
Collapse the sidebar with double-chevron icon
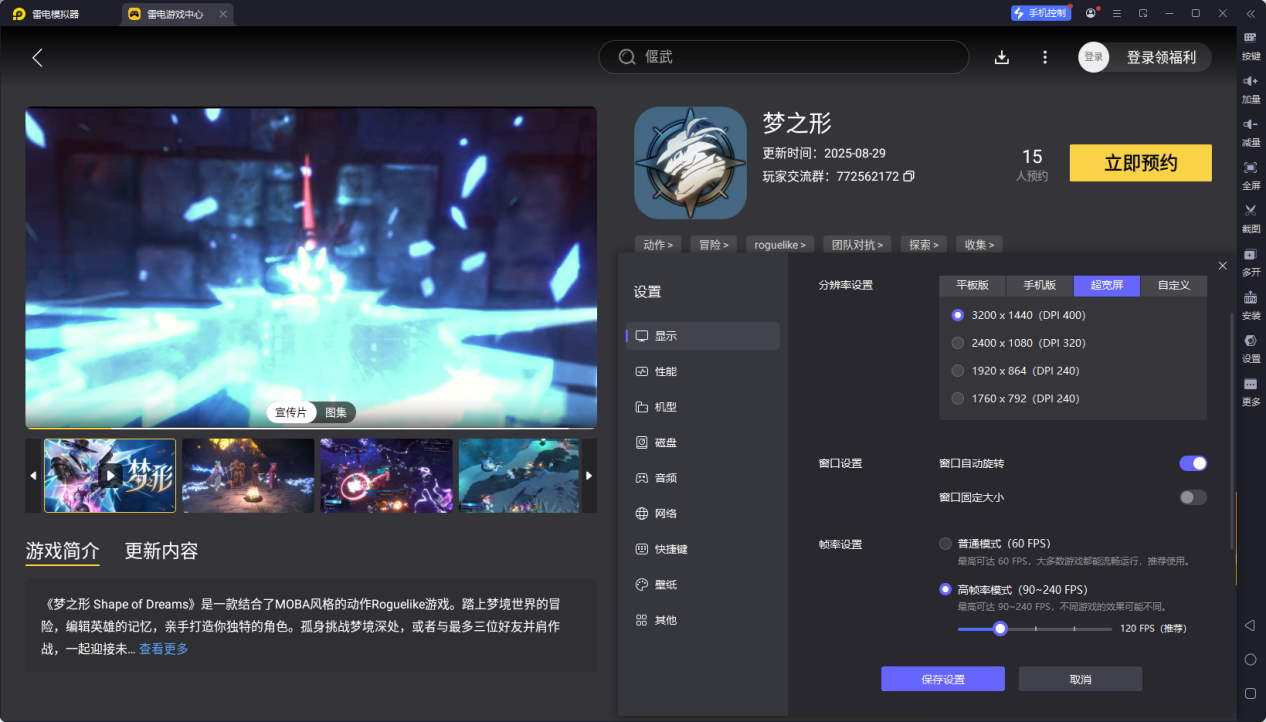click(1250, 13)
